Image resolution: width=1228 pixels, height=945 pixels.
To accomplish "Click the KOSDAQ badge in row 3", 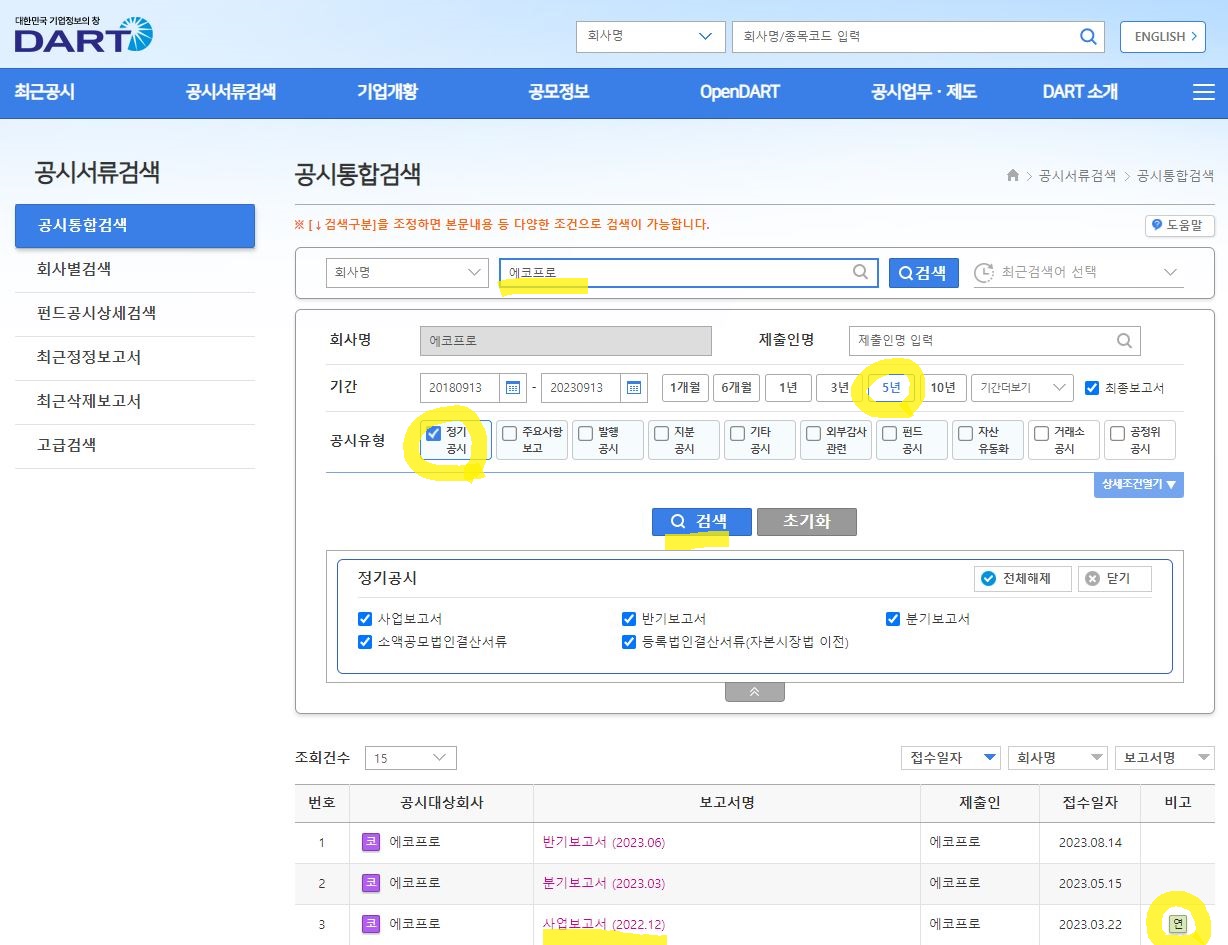I will coord(371,924).
